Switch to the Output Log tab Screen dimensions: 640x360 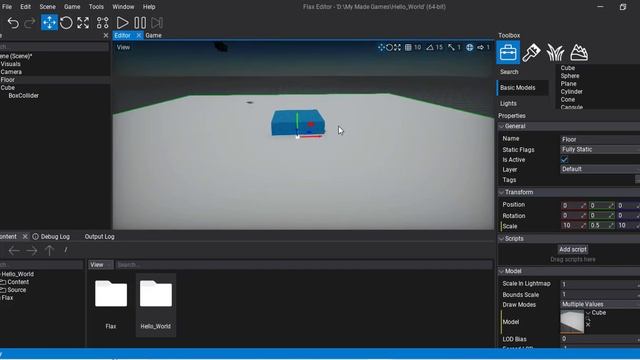(x=99, y=236)
